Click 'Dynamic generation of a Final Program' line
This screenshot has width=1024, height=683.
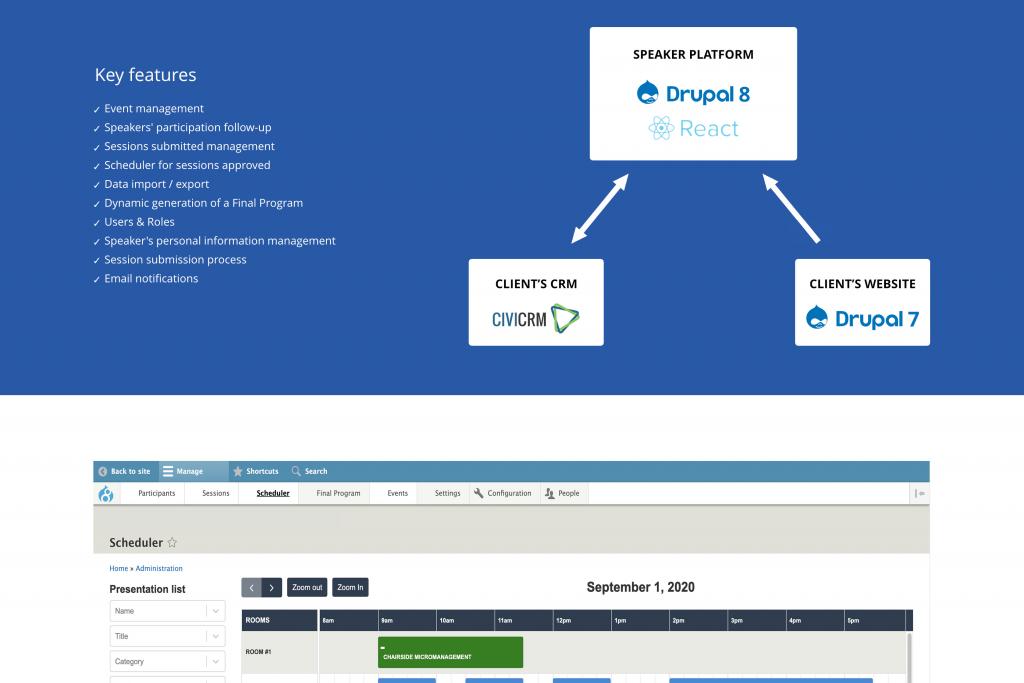(203, 203)
